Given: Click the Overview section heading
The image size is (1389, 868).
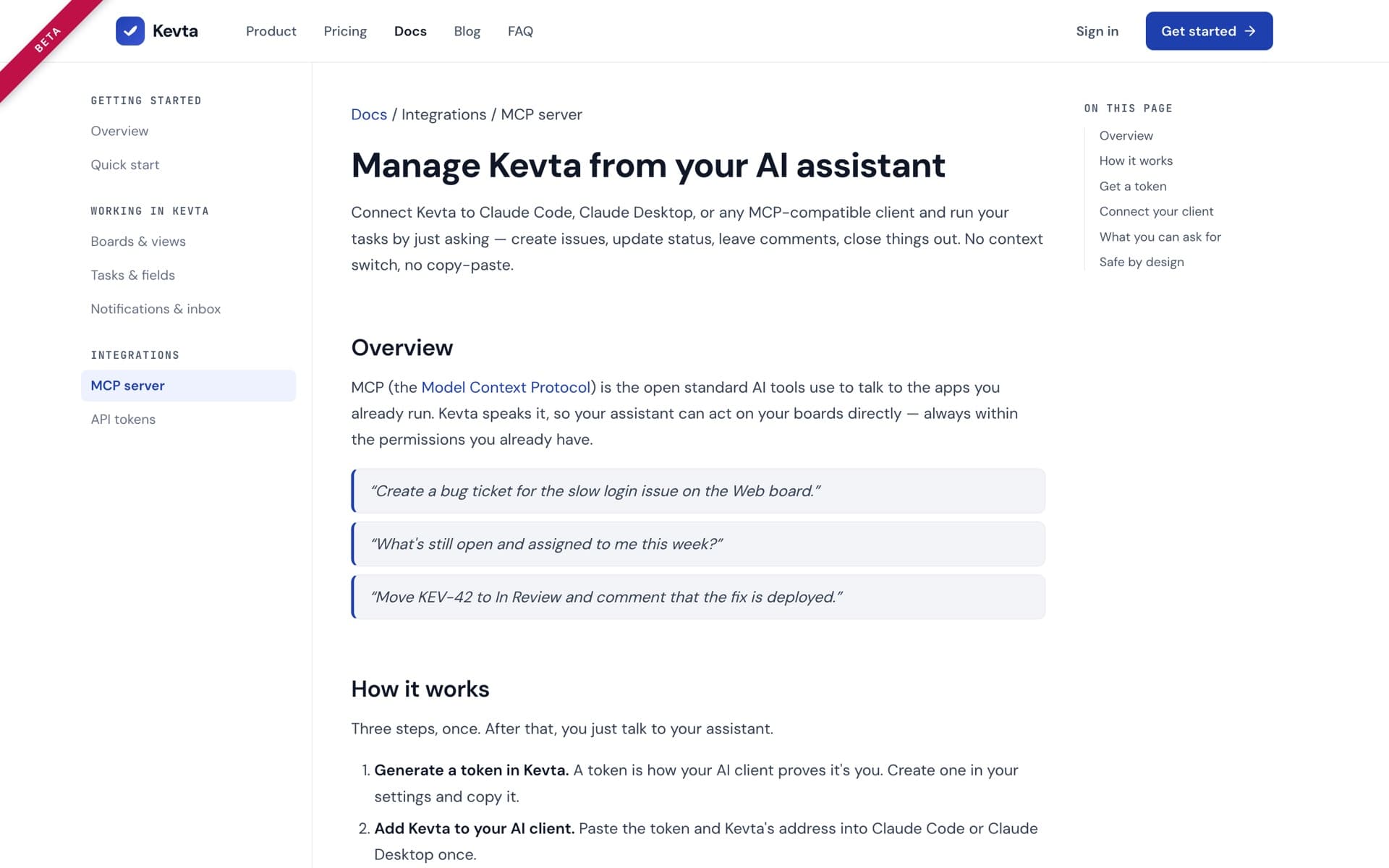Looking at the screenshot, I should (402, 348).
